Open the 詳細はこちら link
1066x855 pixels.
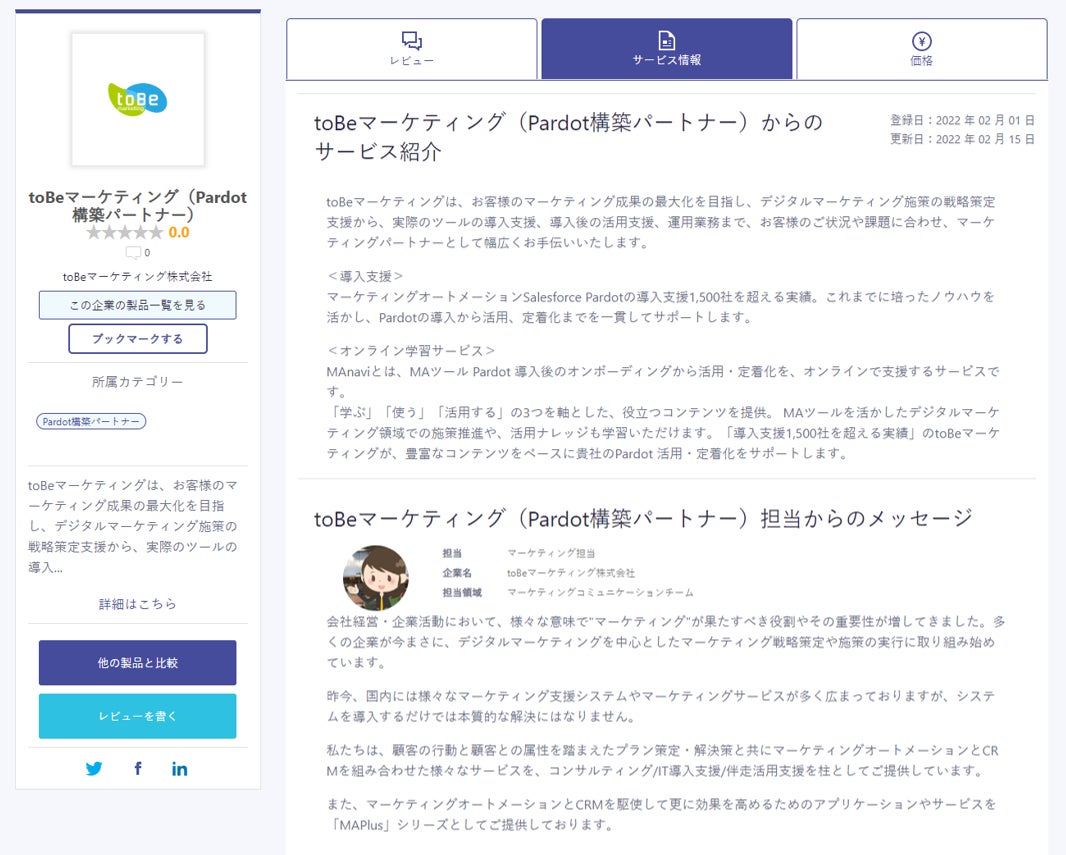137,604
